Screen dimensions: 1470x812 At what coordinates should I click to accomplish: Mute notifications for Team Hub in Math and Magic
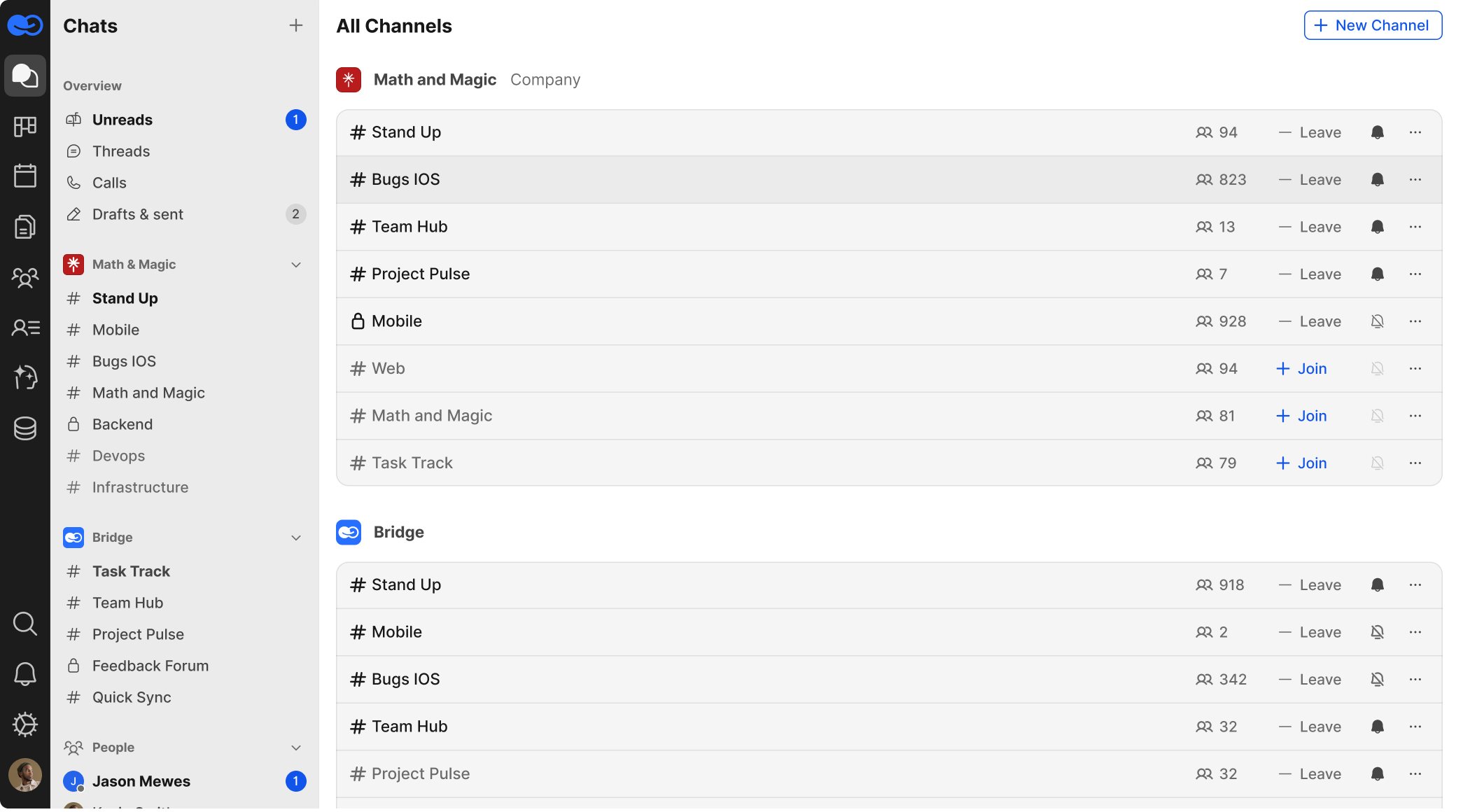[x=1377, y=227]
